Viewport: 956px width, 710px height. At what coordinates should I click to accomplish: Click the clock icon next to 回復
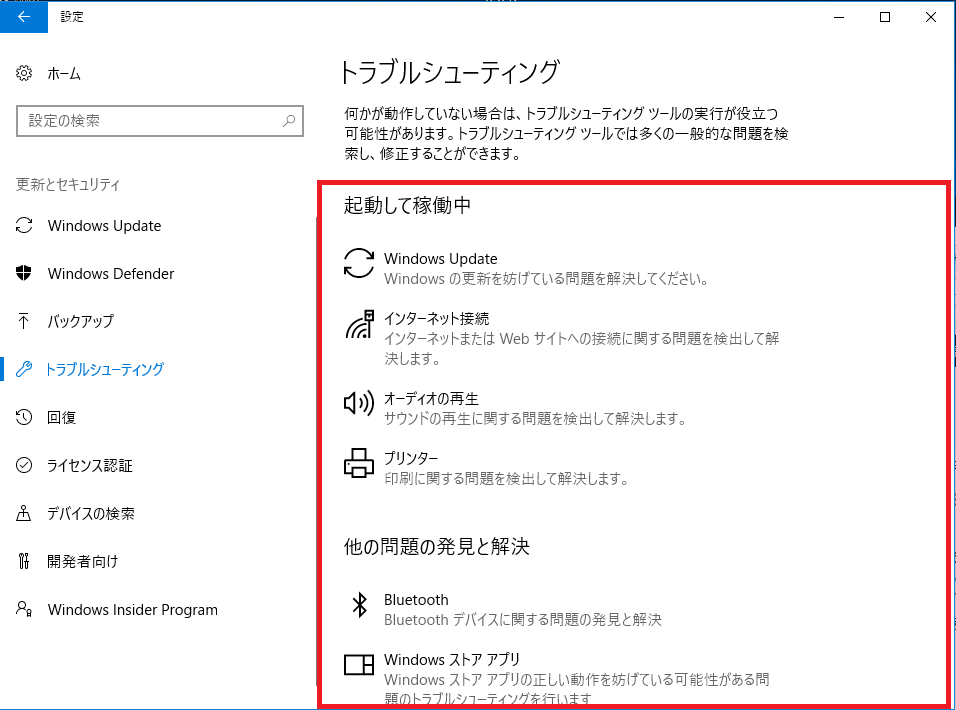tap(24, 417)
